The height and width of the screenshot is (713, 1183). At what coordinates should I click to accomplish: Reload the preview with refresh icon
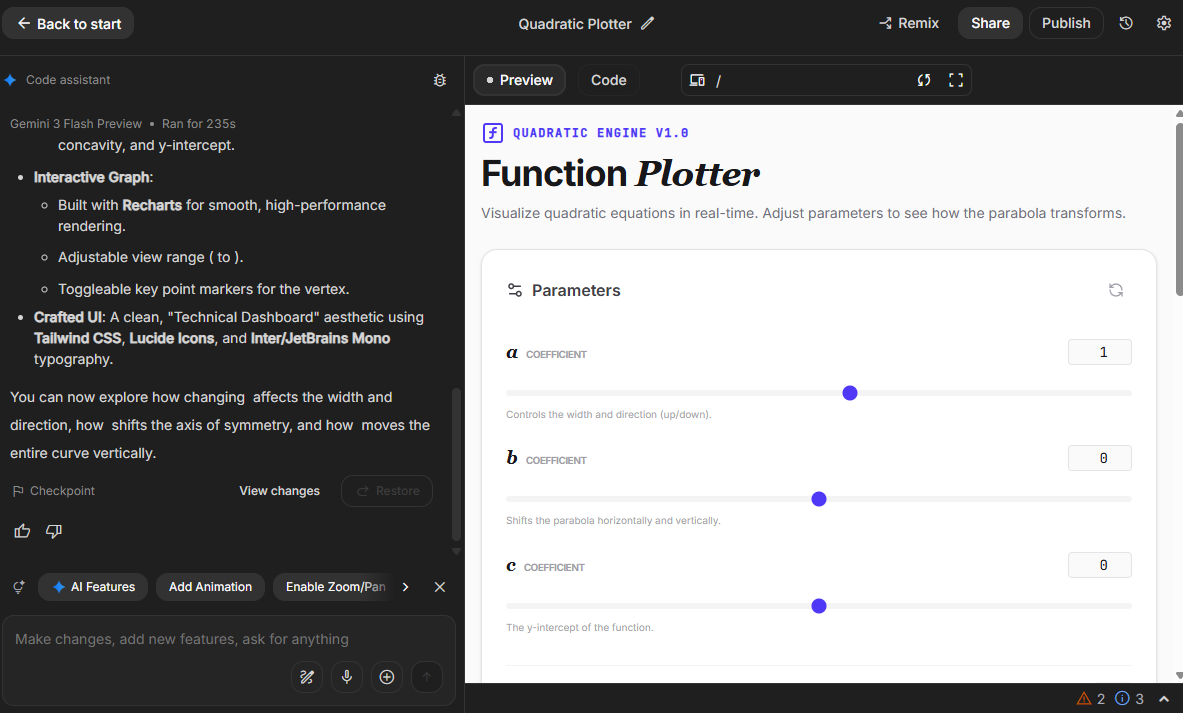(923, 80)
